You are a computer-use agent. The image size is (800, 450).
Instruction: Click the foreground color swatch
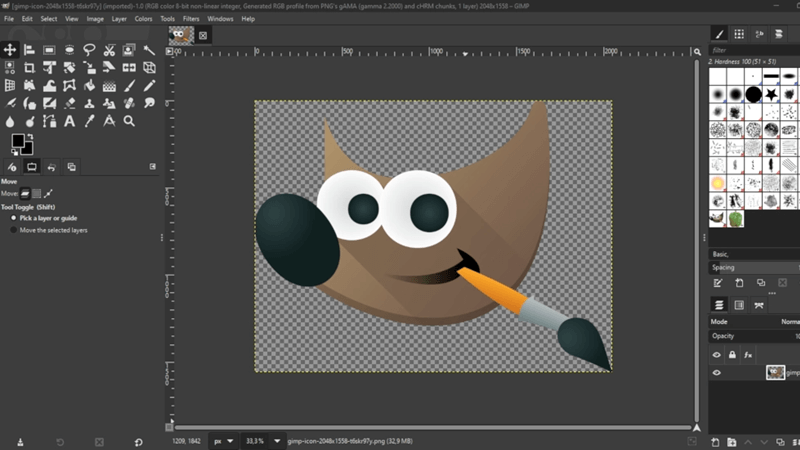pos(18,140)
